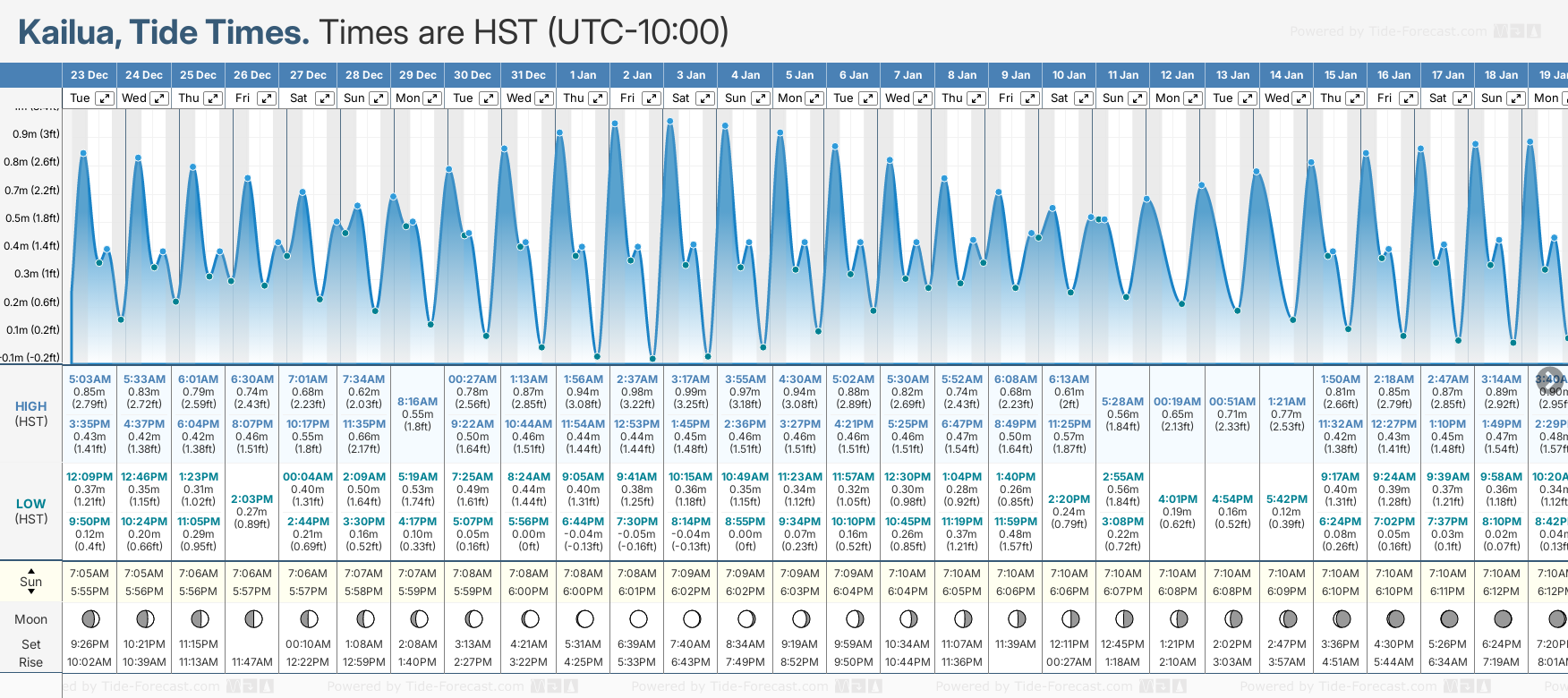Open expanded view for Thu 1 Jan
This screenshot has width=1568, height=698.
[x=597, y=98]
